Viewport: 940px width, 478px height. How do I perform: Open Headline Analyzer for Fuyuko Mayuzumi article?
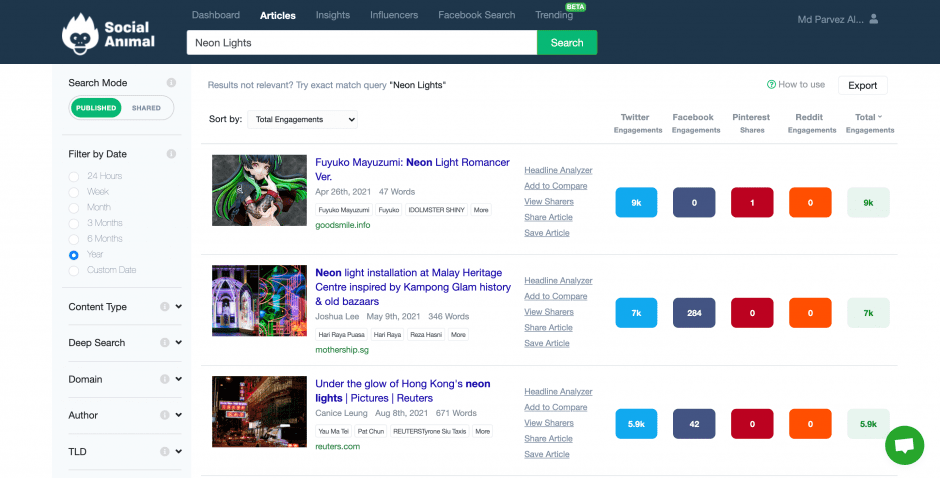558,170
